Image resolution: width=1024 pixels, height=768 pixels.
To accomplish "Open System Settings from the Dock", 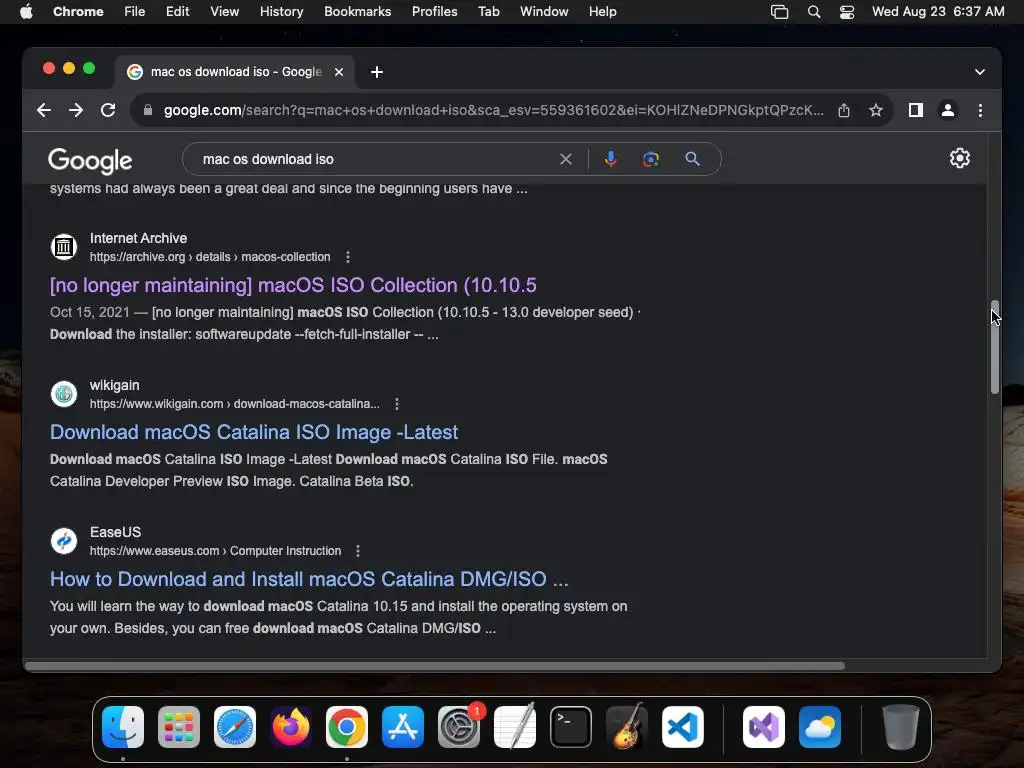I will 459,727.
